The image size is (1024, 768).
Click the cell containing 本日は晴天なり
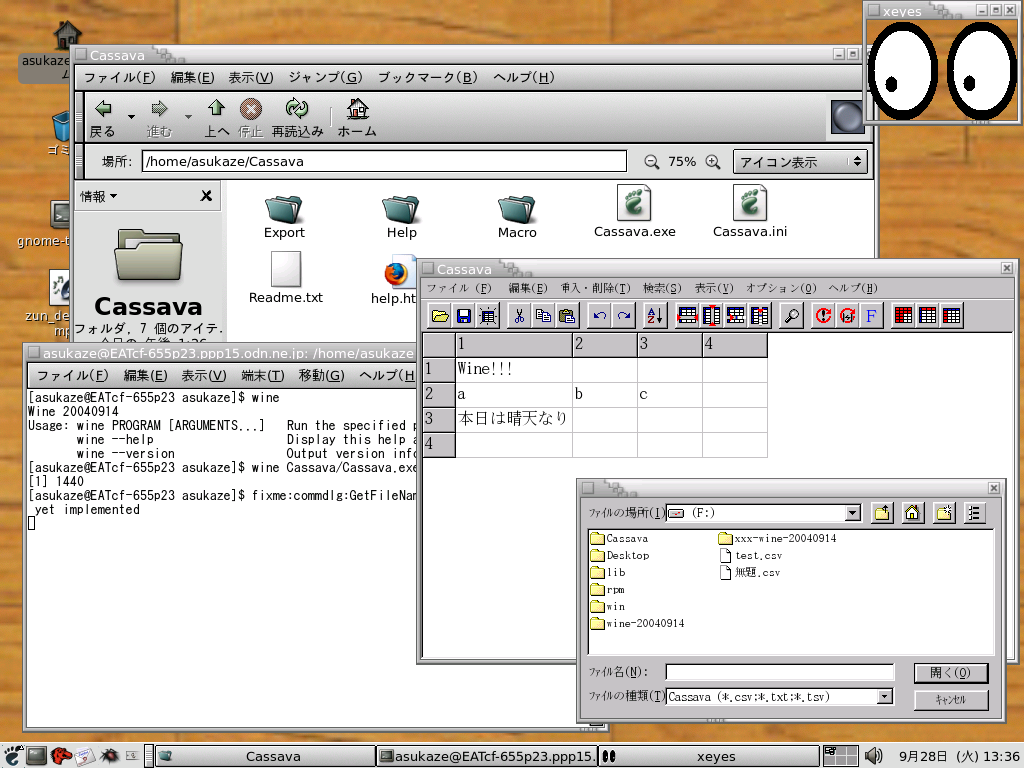click(x=513, y=419)
